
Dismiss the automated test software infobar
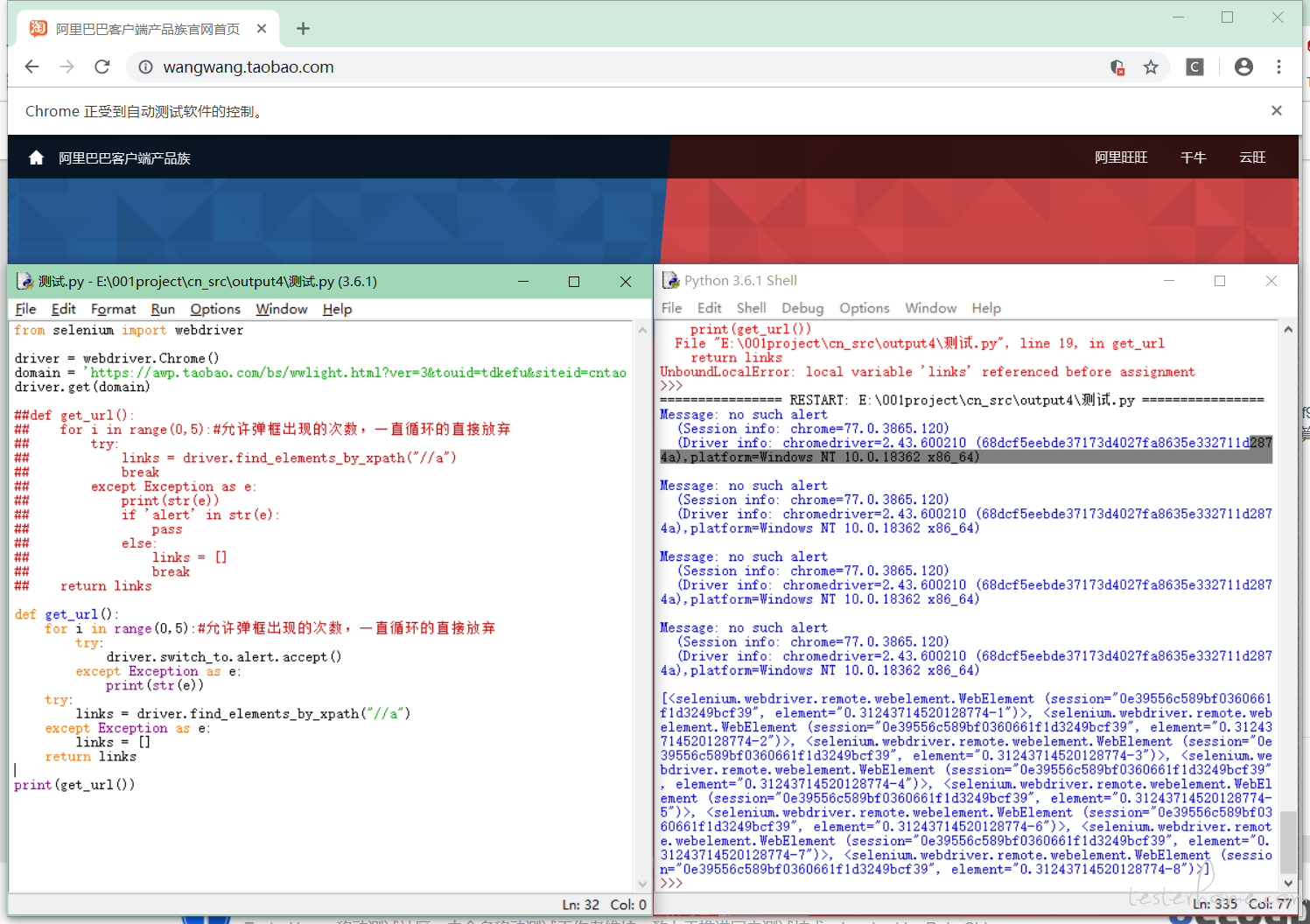(1277, 110)
